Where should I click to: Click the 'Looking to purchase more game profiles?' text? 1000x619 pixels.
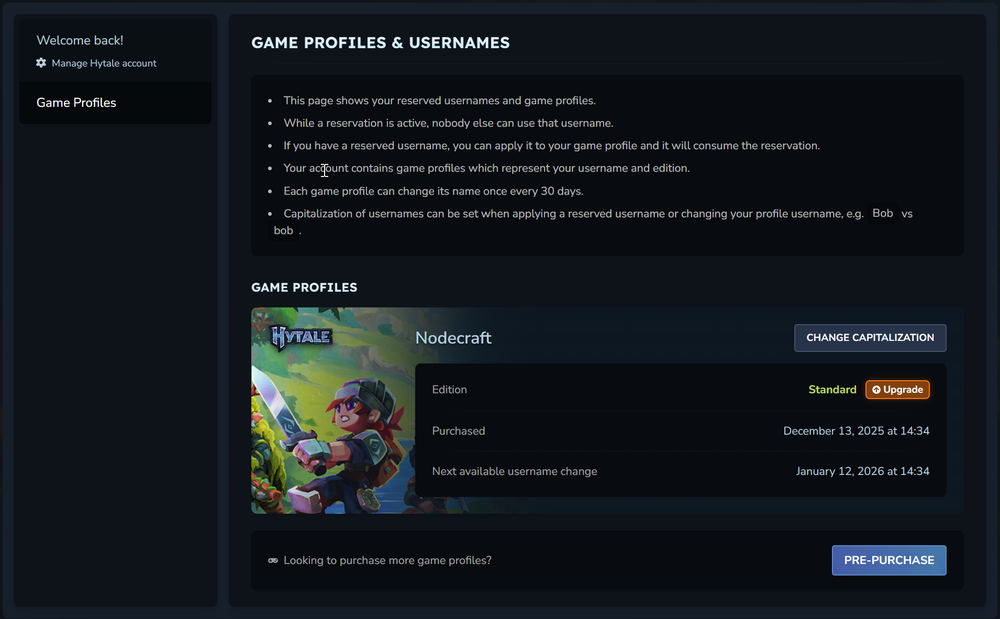(x=387, y=561)
